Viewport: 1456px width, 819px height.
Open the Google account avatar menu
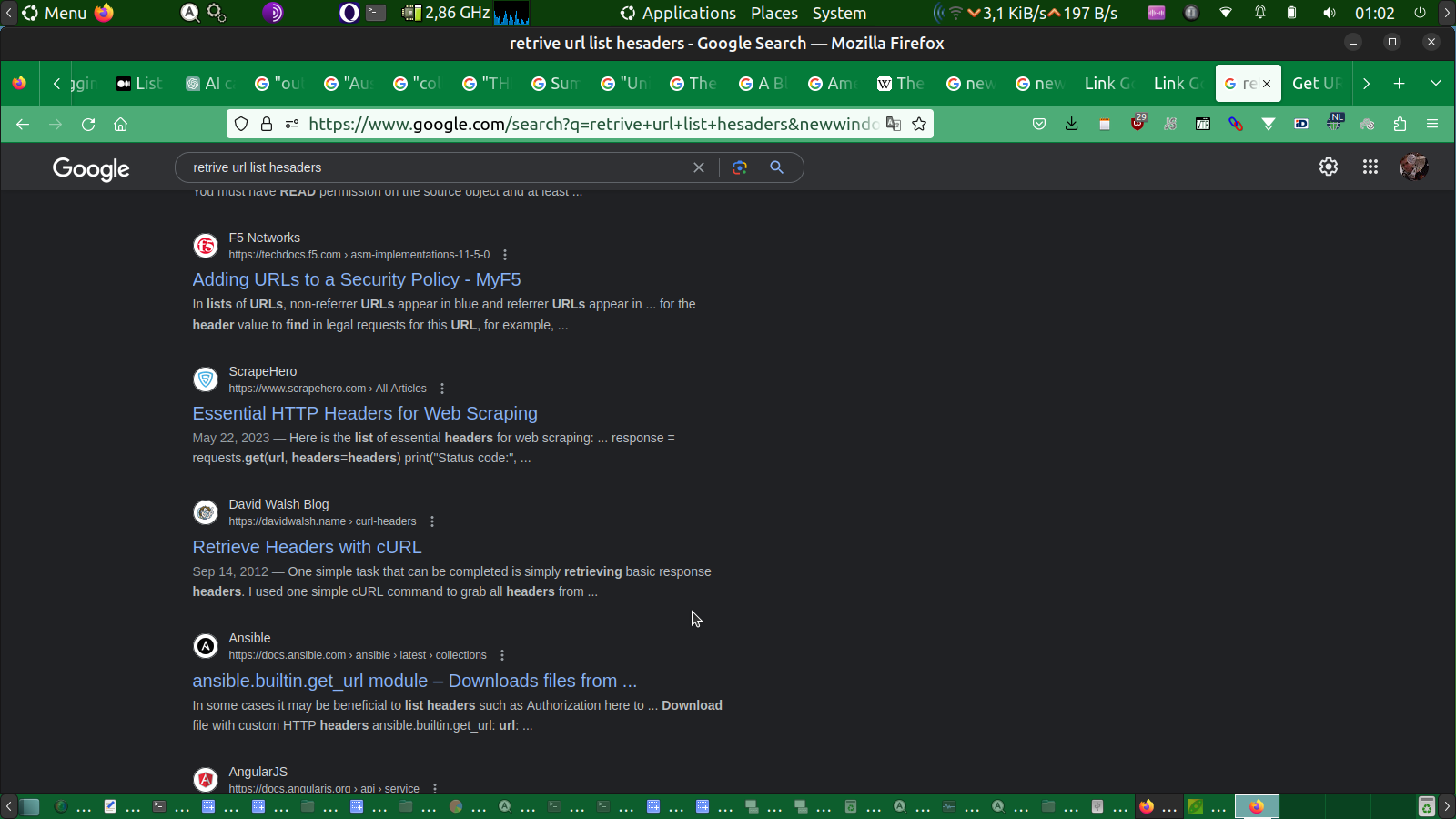[1413, 167]
